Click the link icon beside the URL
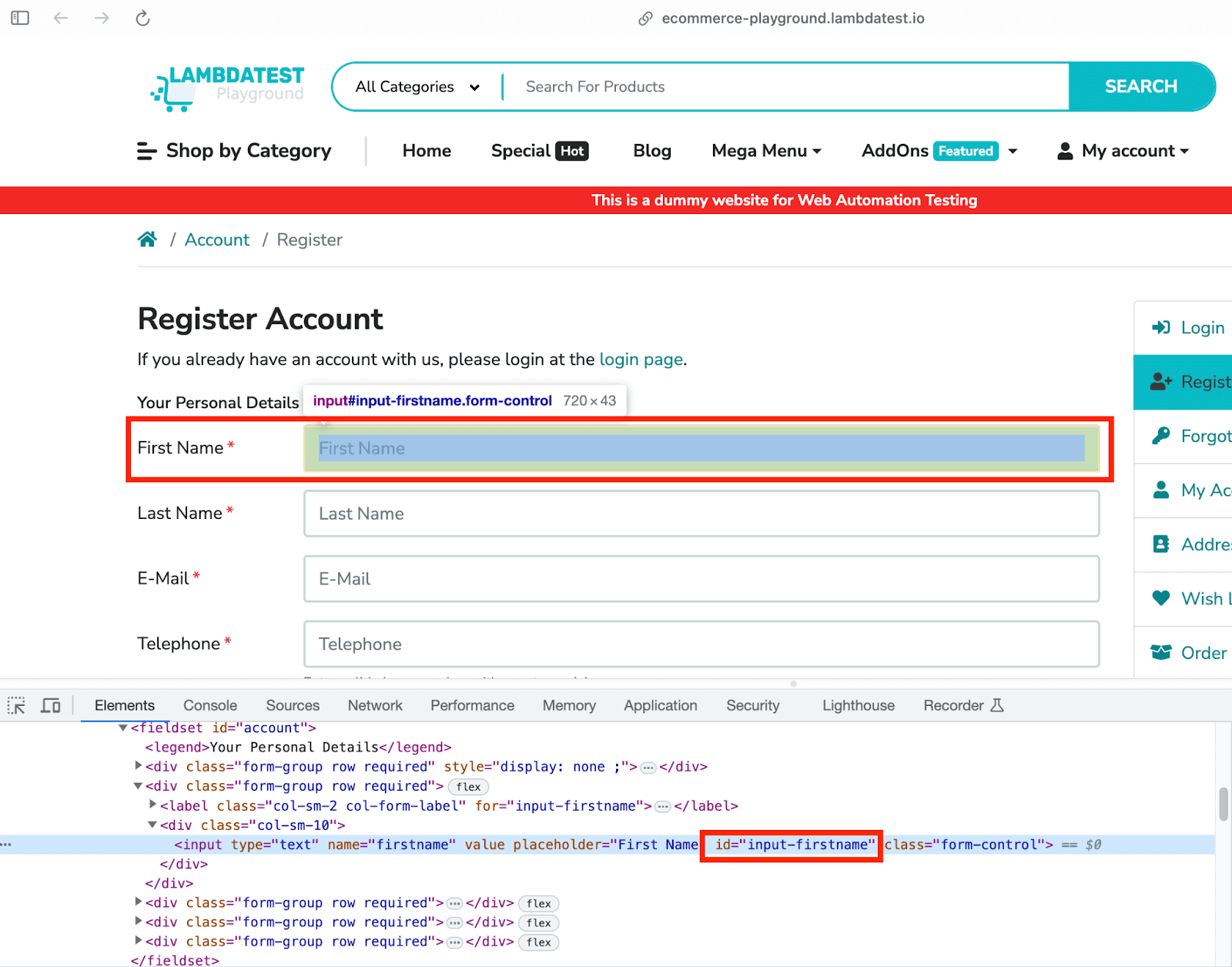This screenshot has width=1232, height=967. click(645, 18)
